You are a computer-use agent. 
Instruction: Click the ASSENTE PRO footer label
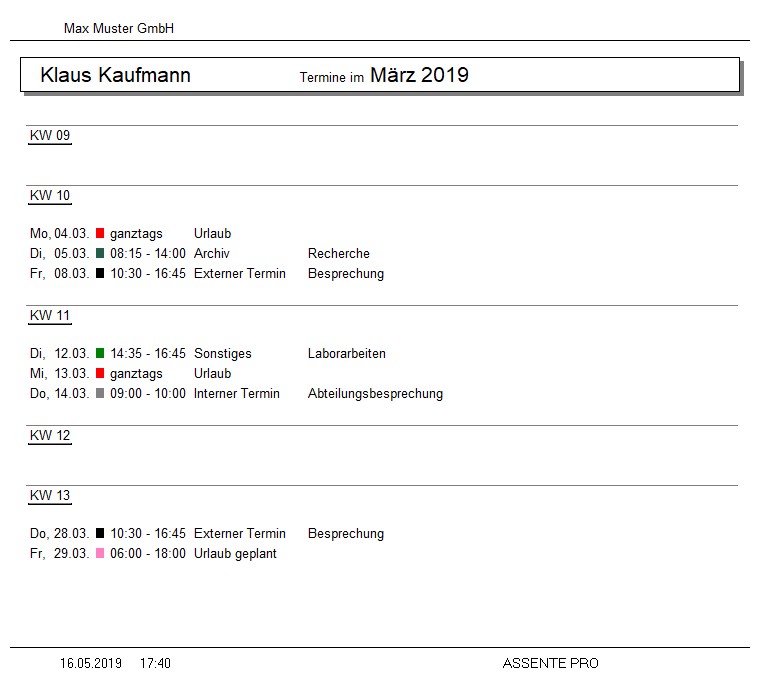coord(551,663)
